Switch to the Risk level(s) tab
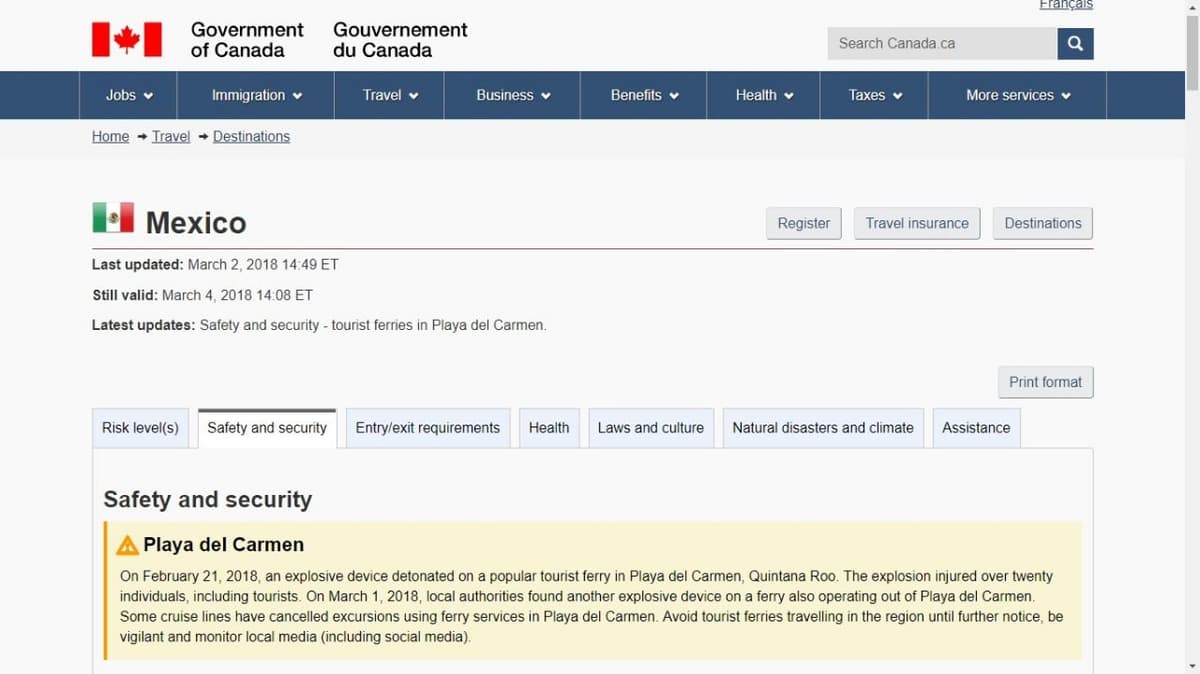 point(140,428)
